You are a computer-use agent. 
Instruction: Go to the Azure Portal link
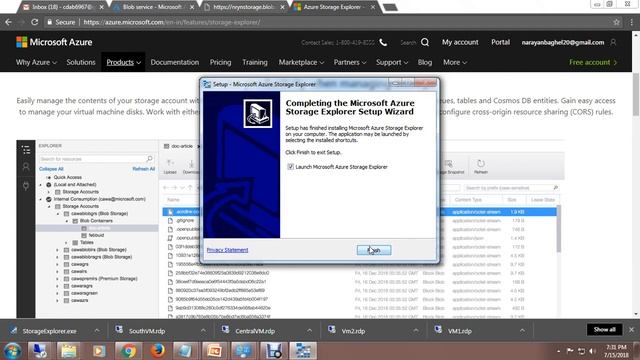coord(500,42)
